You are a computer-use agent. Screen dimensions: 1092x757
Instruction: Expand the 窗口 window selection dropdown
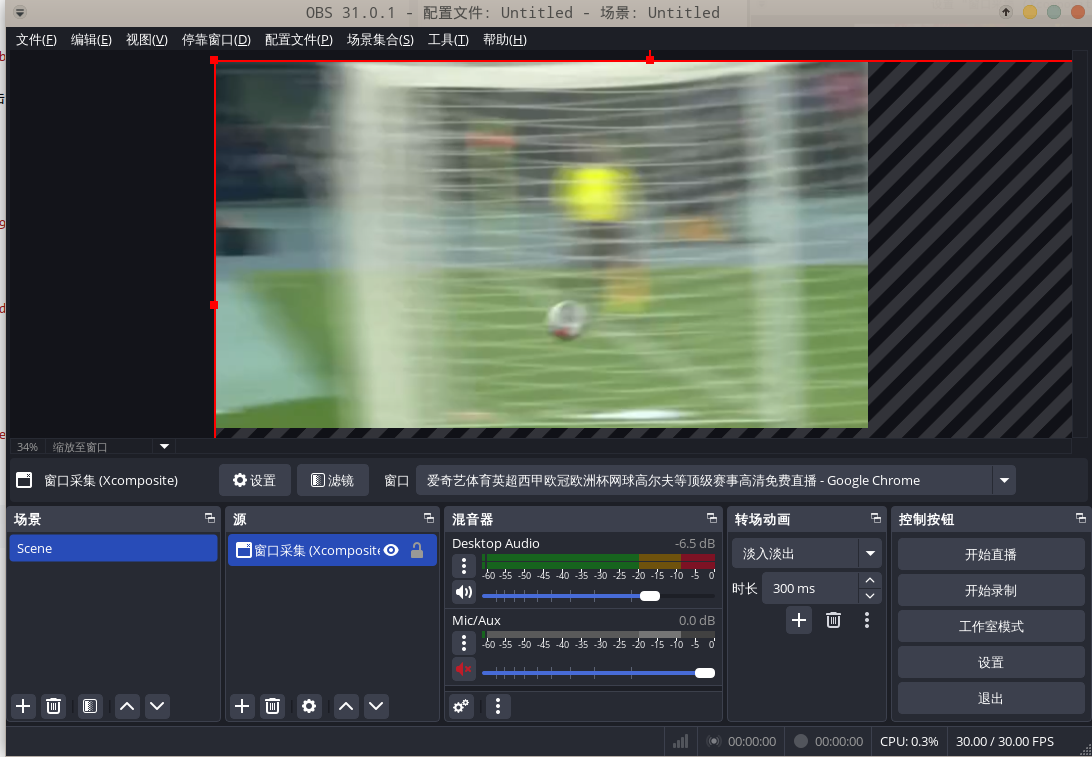[x=1004, y=480]
